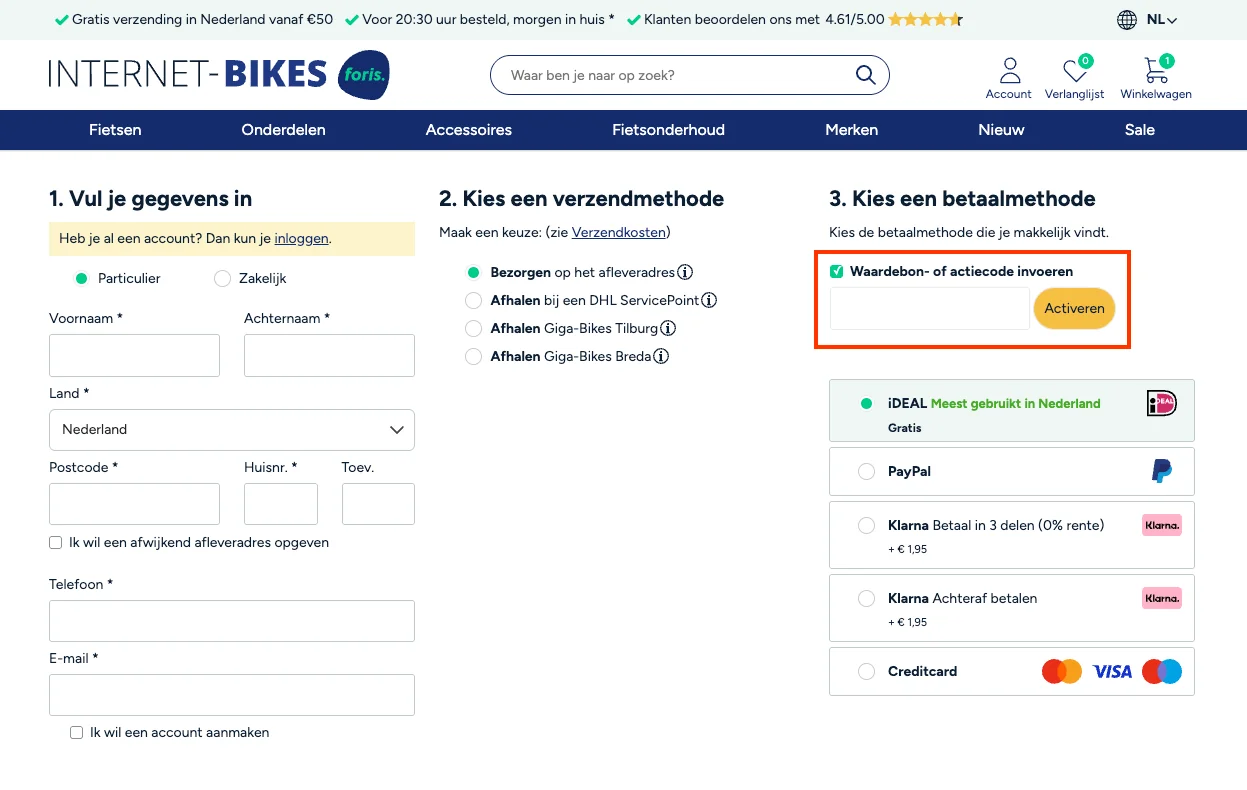Viewport: 1247px width, 790px height.
Task: Select the Zakelijk radio button
Action: click(222, 278)
